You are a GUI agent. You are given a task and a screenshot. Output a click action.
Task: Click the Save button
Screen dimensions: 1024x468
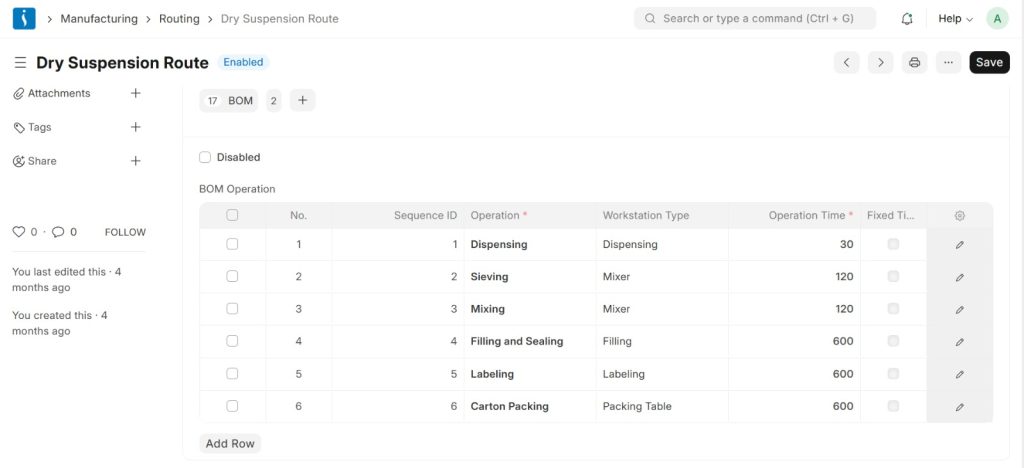[x=989, y=62]
